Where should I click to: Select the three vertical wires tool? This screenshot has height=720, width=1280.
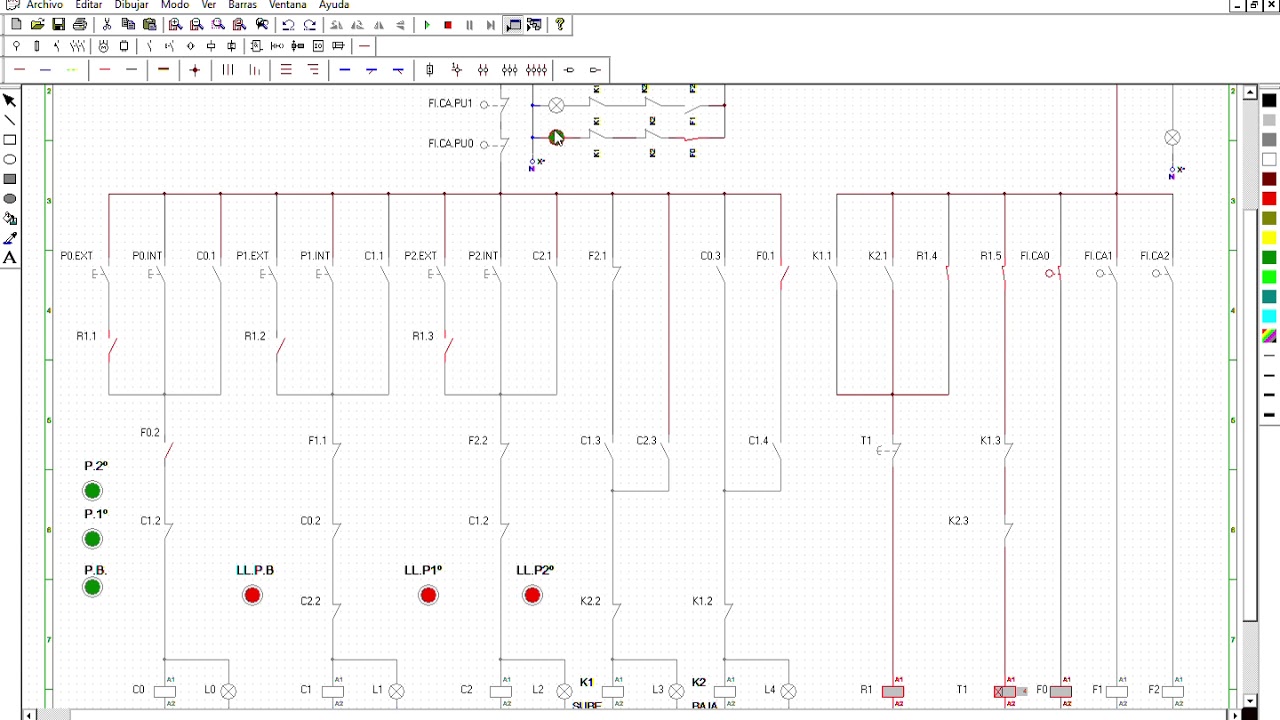[228, 70]
